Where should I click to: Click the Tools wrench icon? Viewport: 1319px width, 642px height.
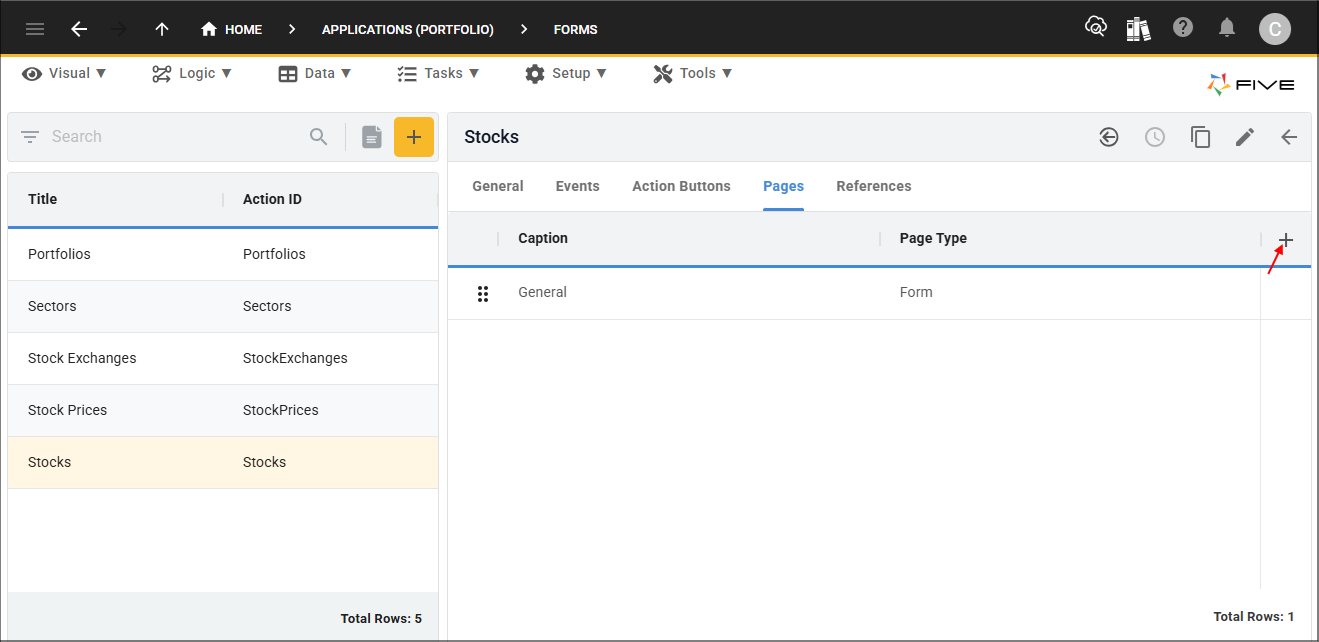[663, 73]
